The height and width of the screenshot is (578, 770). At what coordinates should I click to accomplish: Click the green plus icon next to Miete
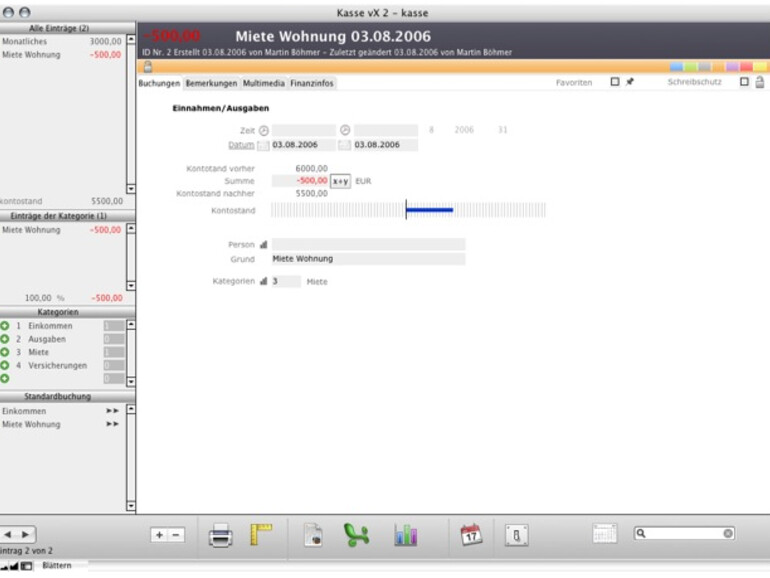[x=5, y=352]
